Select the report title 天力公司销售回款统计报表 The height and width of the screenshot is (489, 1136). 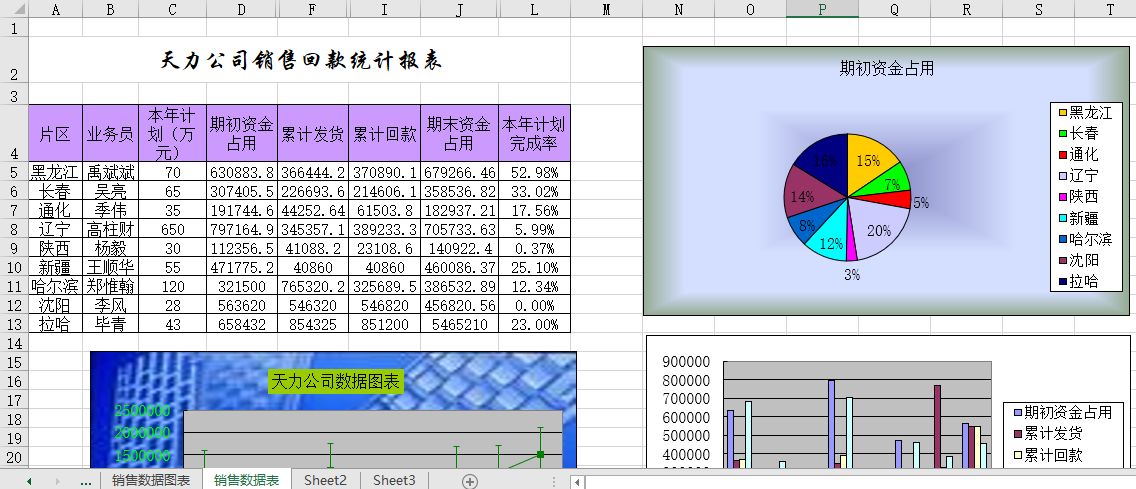click(x=301, y=61)
